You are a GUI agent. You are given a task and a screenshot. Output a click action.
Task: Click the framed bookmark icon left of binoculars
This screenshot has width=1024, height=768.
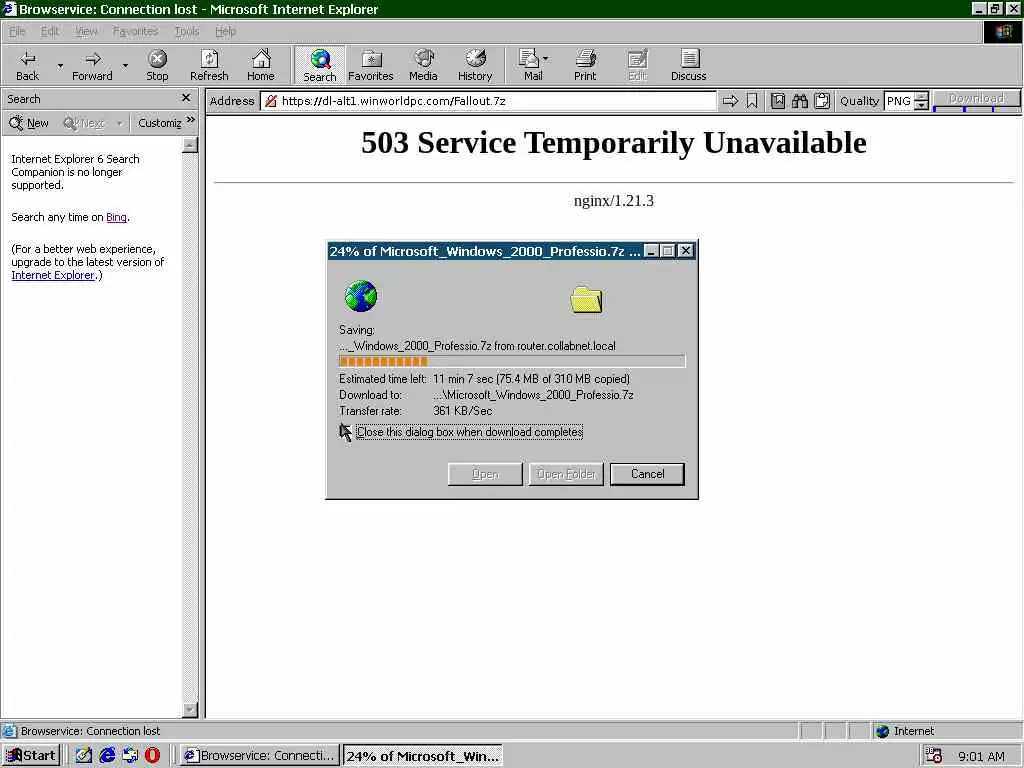pyautogui.click(x=777, y=101)
